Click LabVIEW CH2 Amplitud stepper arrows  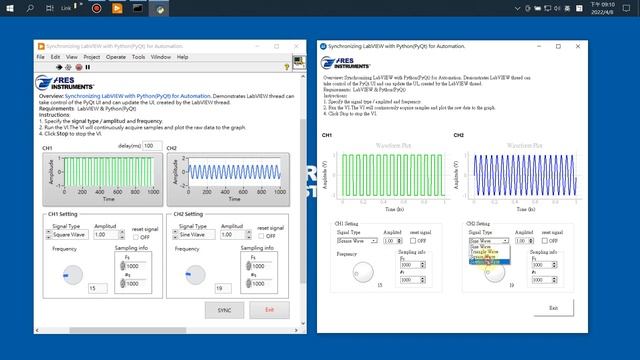point(249,235)
